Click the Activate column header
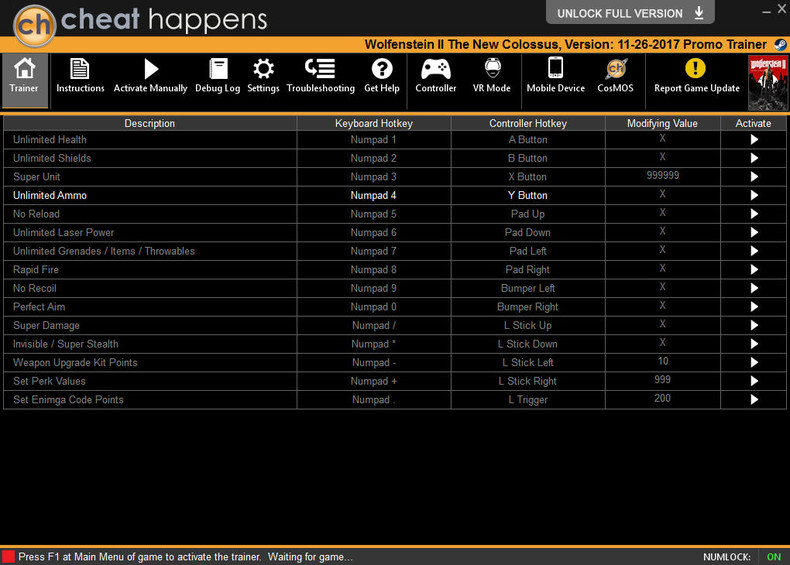 [x=753, y=123]
